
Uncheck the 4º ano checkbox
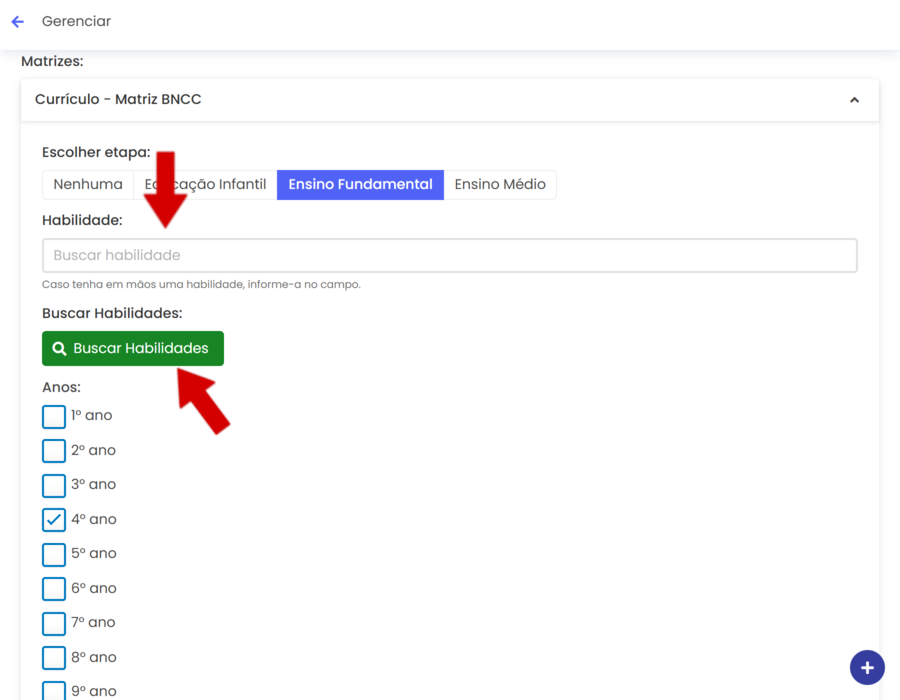pyautogui.click(x=54, y=520)
